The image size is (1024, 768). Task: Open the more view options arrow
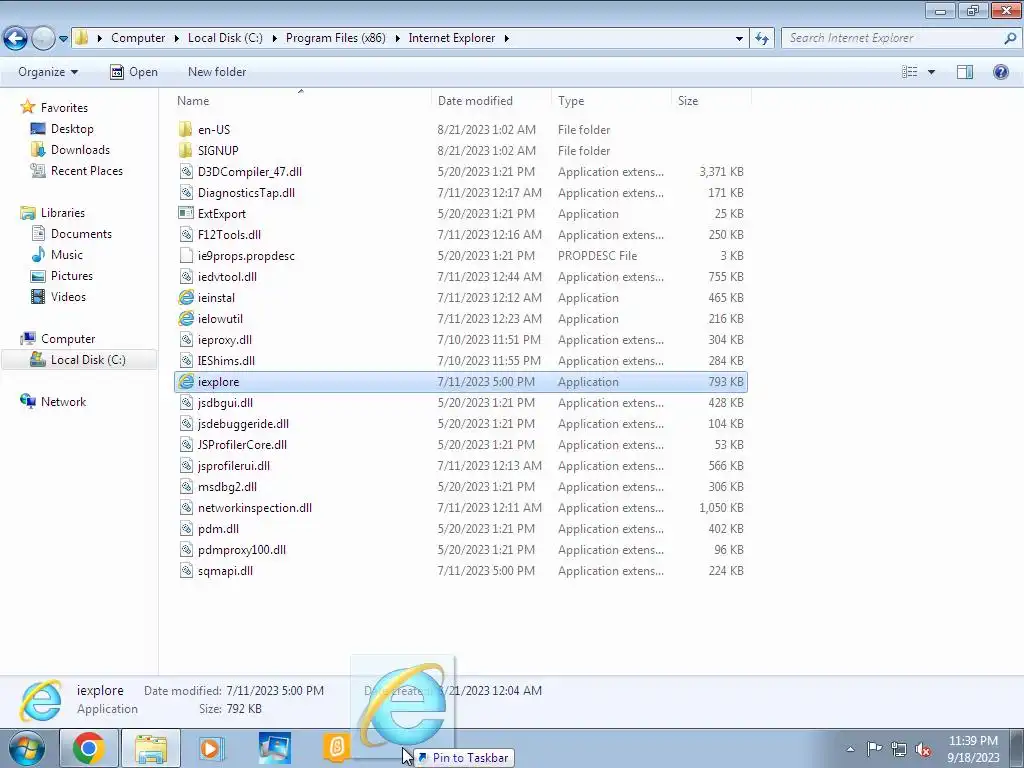931,72
